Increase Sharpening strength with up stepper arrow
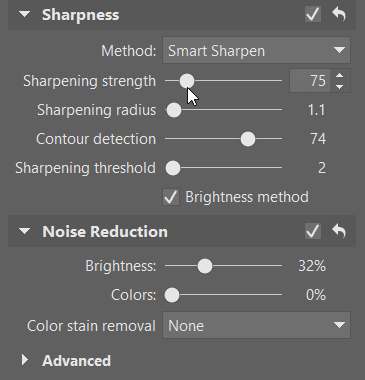The image size is (365, 380). (x=340, y=76)
